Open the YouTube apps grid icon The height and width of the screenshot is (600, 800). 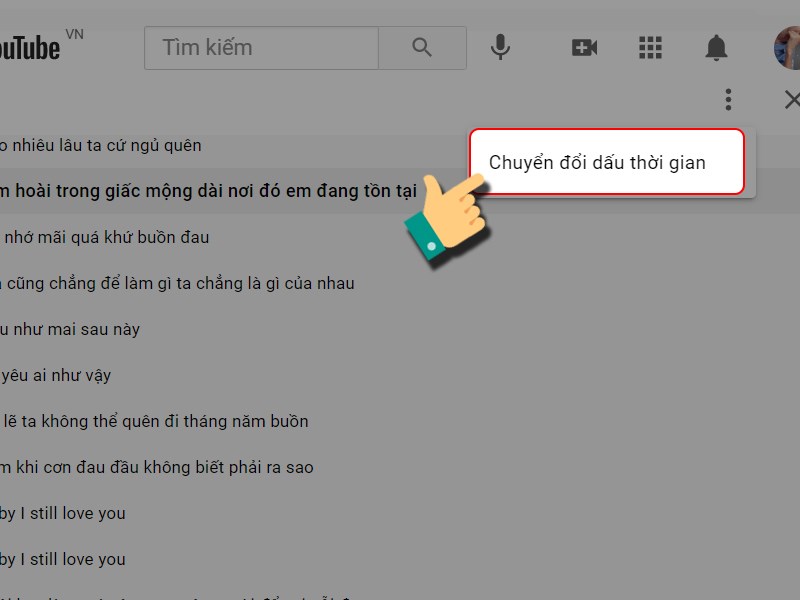click(650, 47)
